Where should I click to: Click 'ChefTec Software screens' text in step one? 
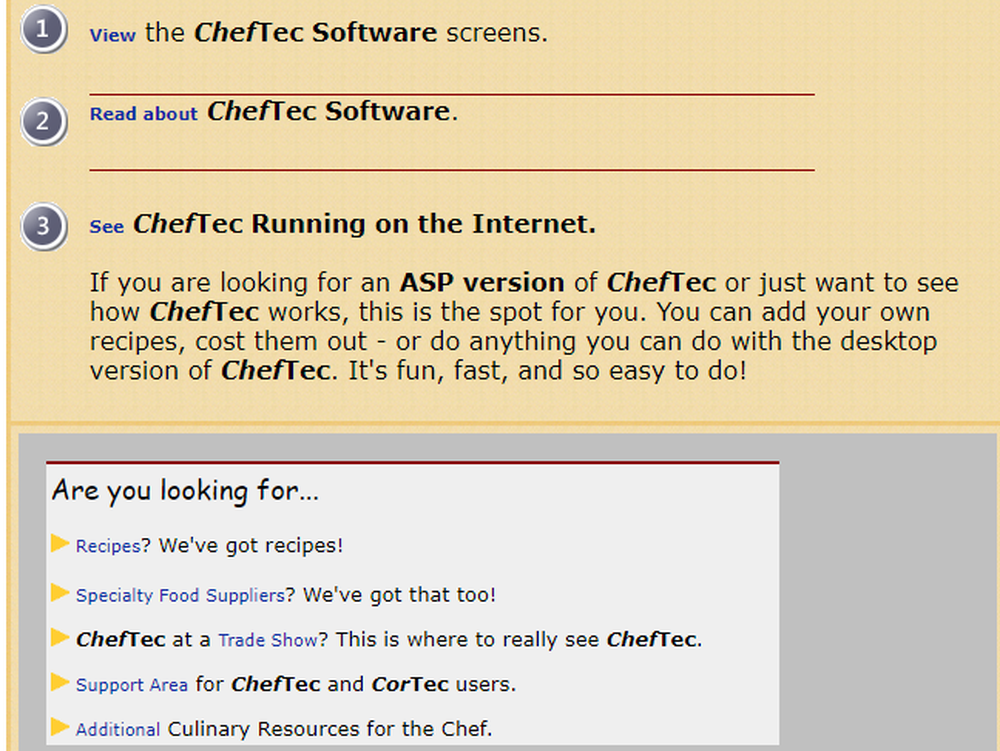[x=371, y=33]
